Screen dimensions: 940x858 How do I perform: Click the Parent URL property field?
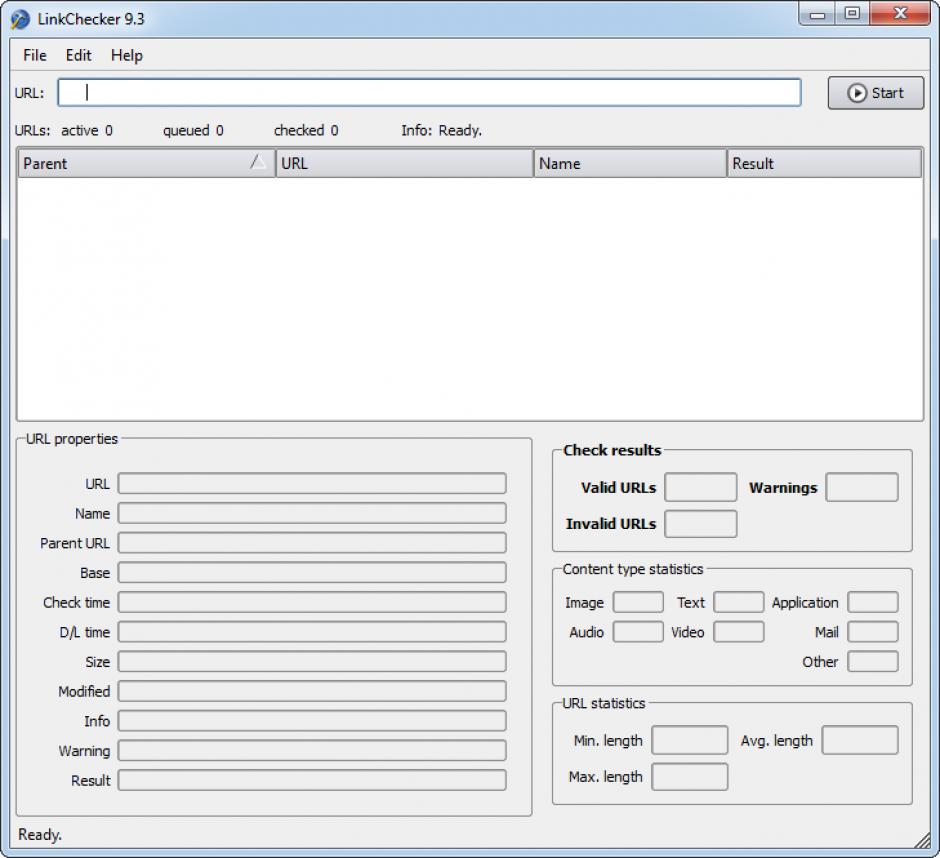[x=312, y=543]
